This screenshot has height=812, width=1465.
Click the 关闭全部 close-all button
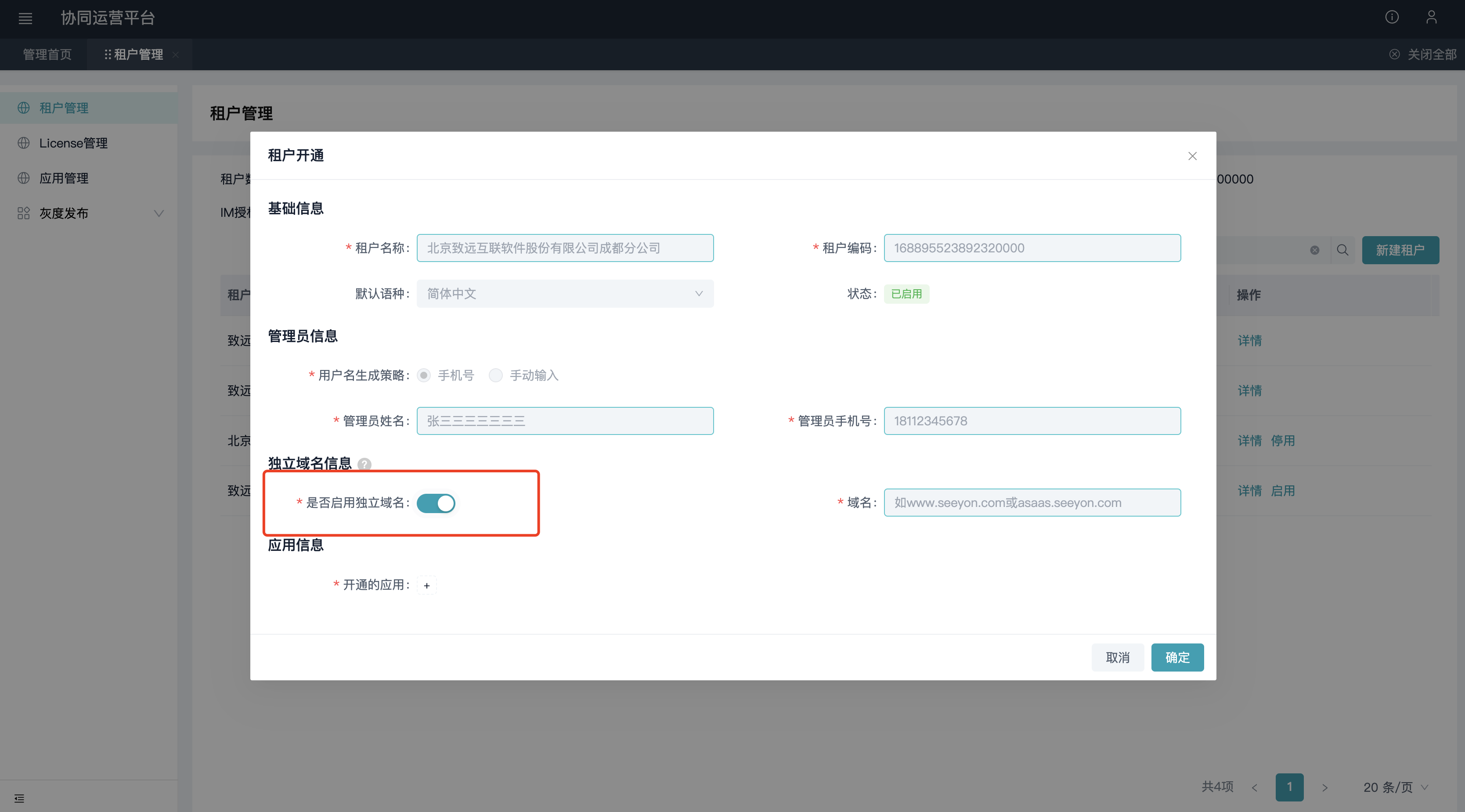coord(1423,54)
